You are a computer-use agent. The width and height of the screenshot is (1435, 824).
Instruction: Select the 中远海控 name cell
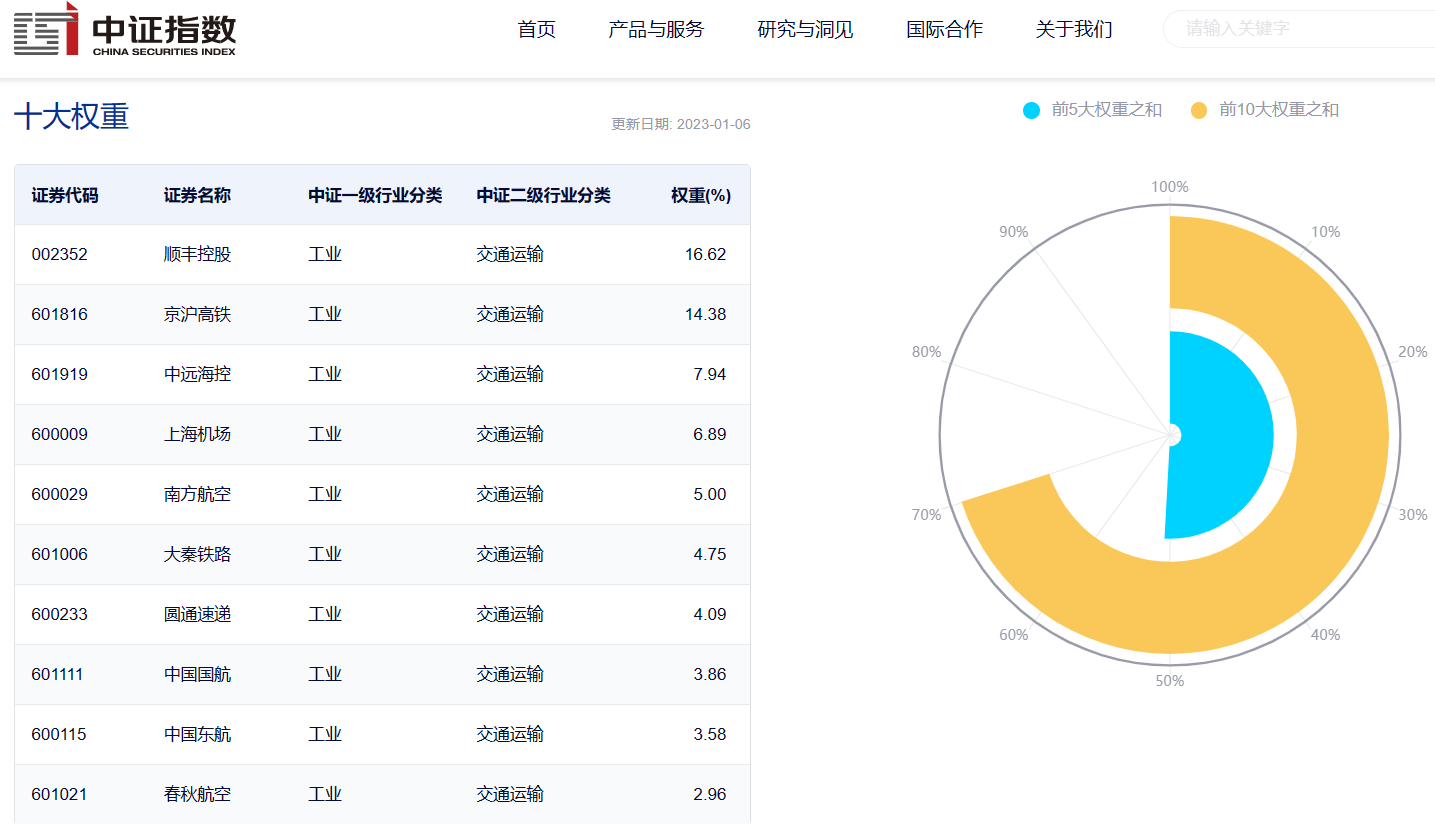(x=197, y=374)
